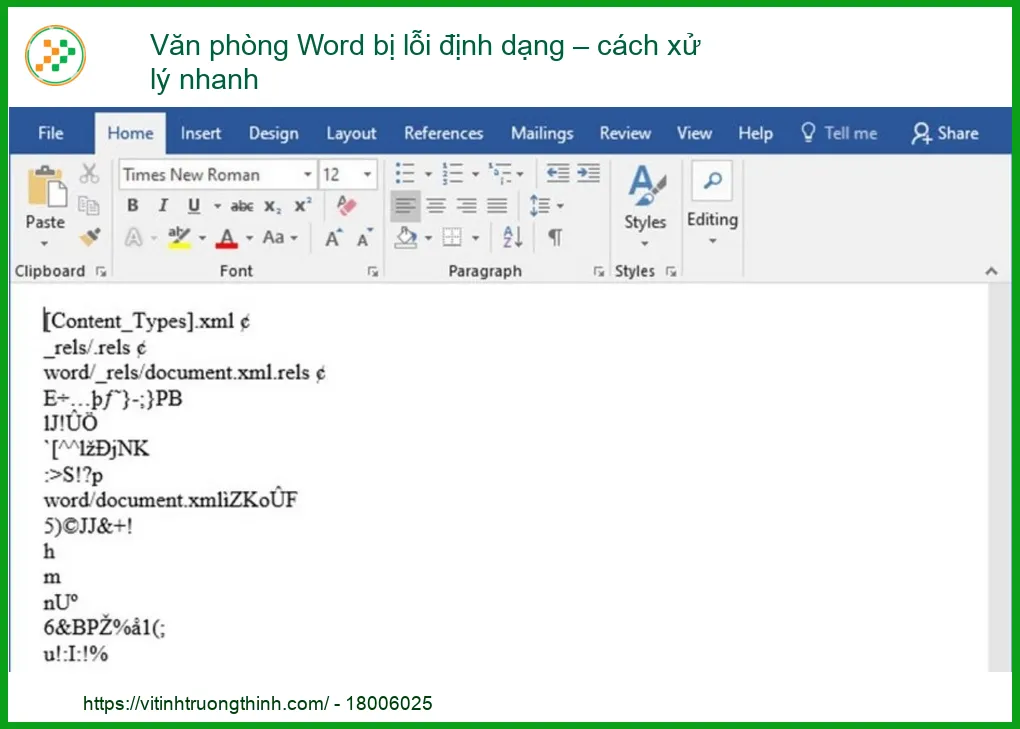
Task: Switch to the Review tab
Action: [625, 133]
